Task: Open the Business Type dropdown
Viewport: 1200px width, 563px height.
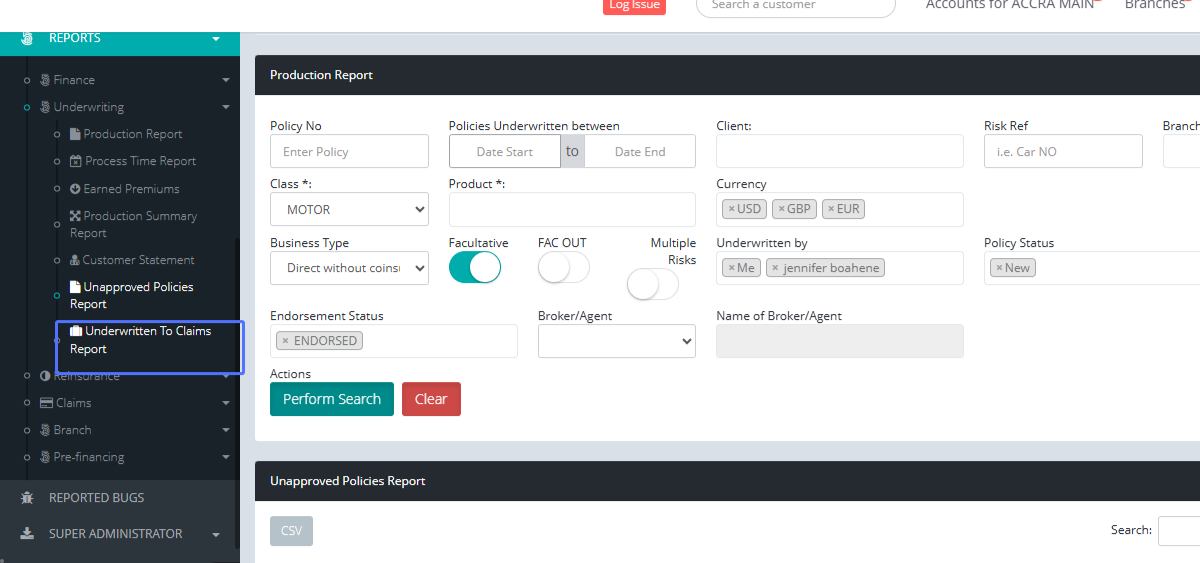Action: pos(349,268)
